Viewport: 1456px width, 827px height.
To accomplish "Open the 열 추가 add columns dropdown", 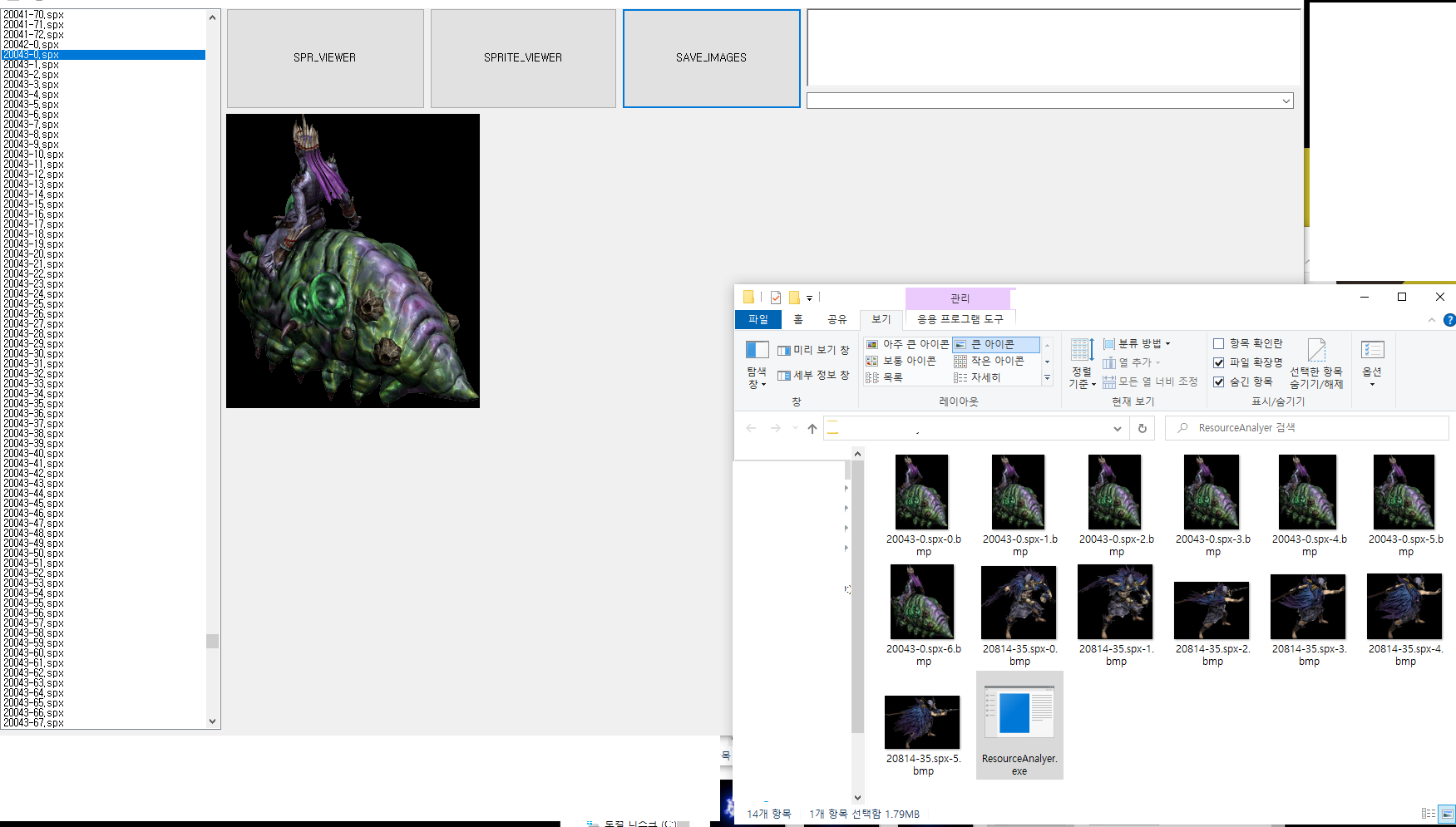I will click(x=1132, y=362).
